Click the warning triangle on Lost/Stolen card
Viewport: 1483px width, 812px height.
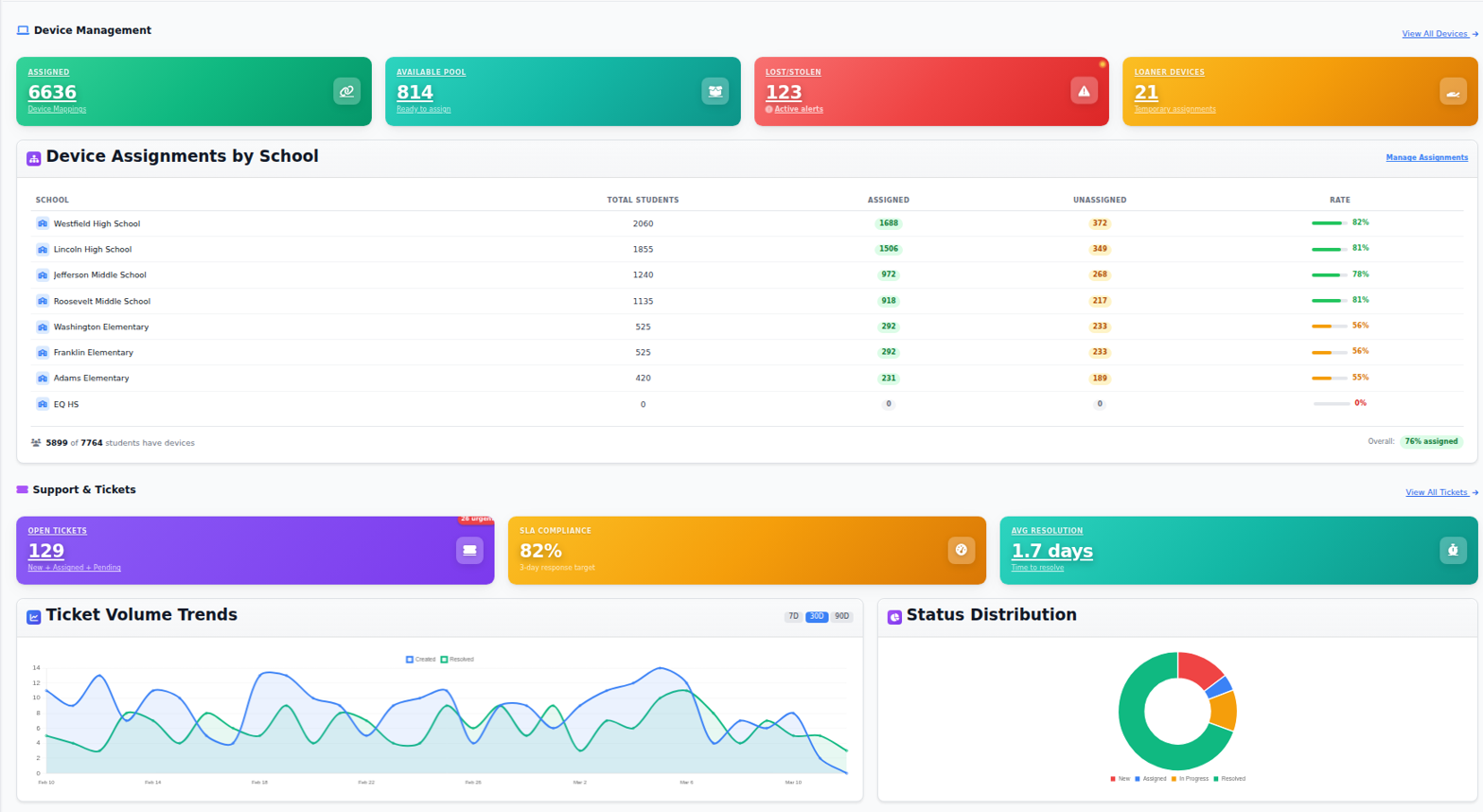[x=1084, y=91]
